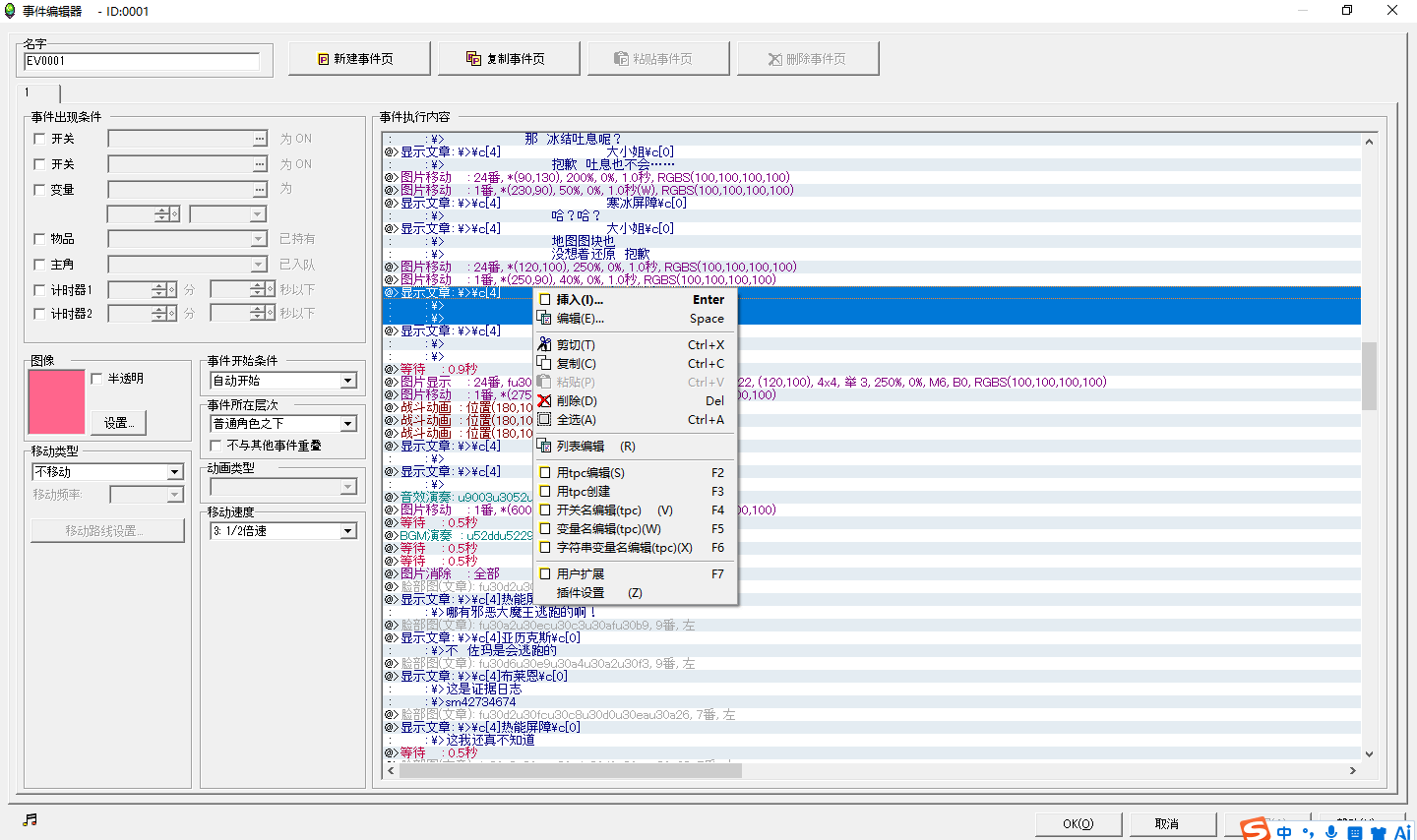Image resolution: width=1417 pixels, height=840 pixels.
Task: Open the 移动类型 dropdown showing 不移动
Action: [107, 472]
